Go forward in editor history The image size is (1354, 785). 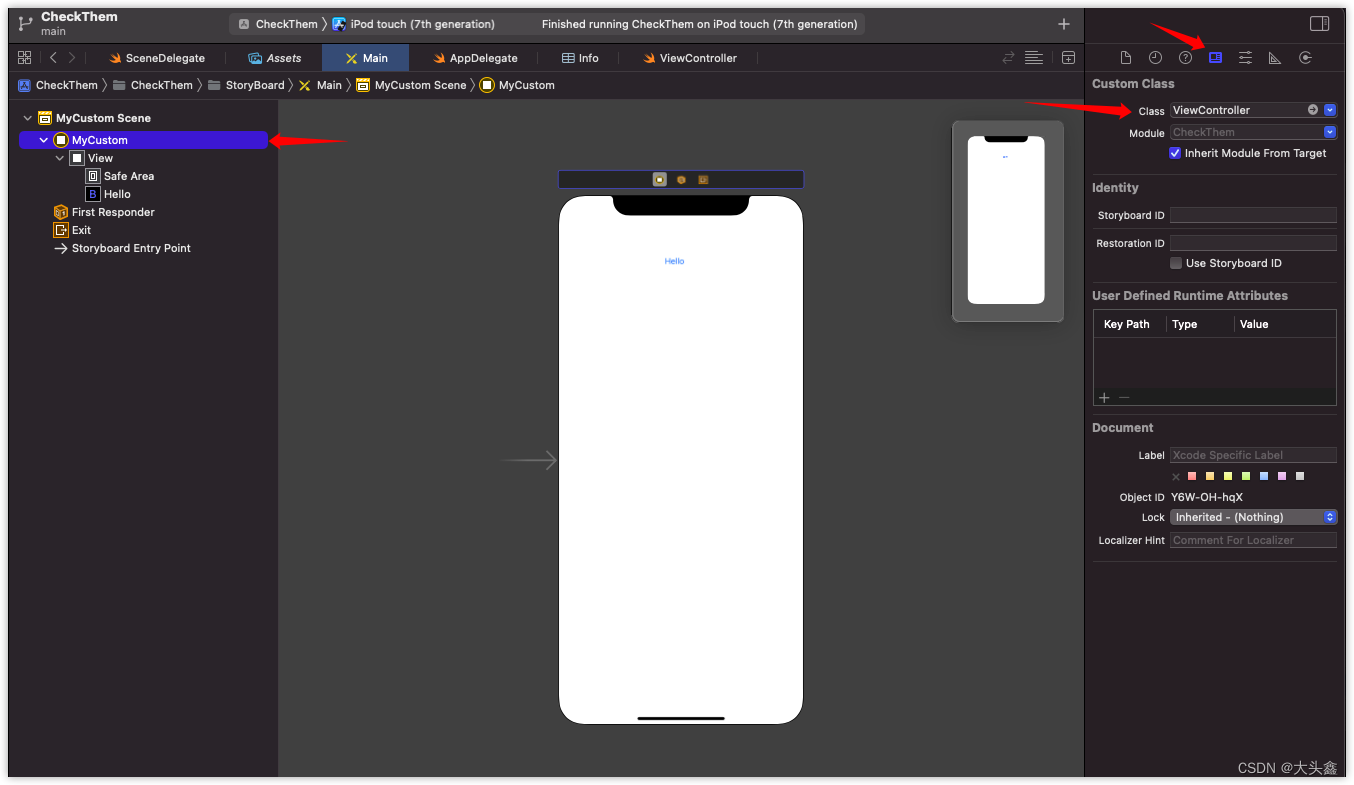pos(71,58)
